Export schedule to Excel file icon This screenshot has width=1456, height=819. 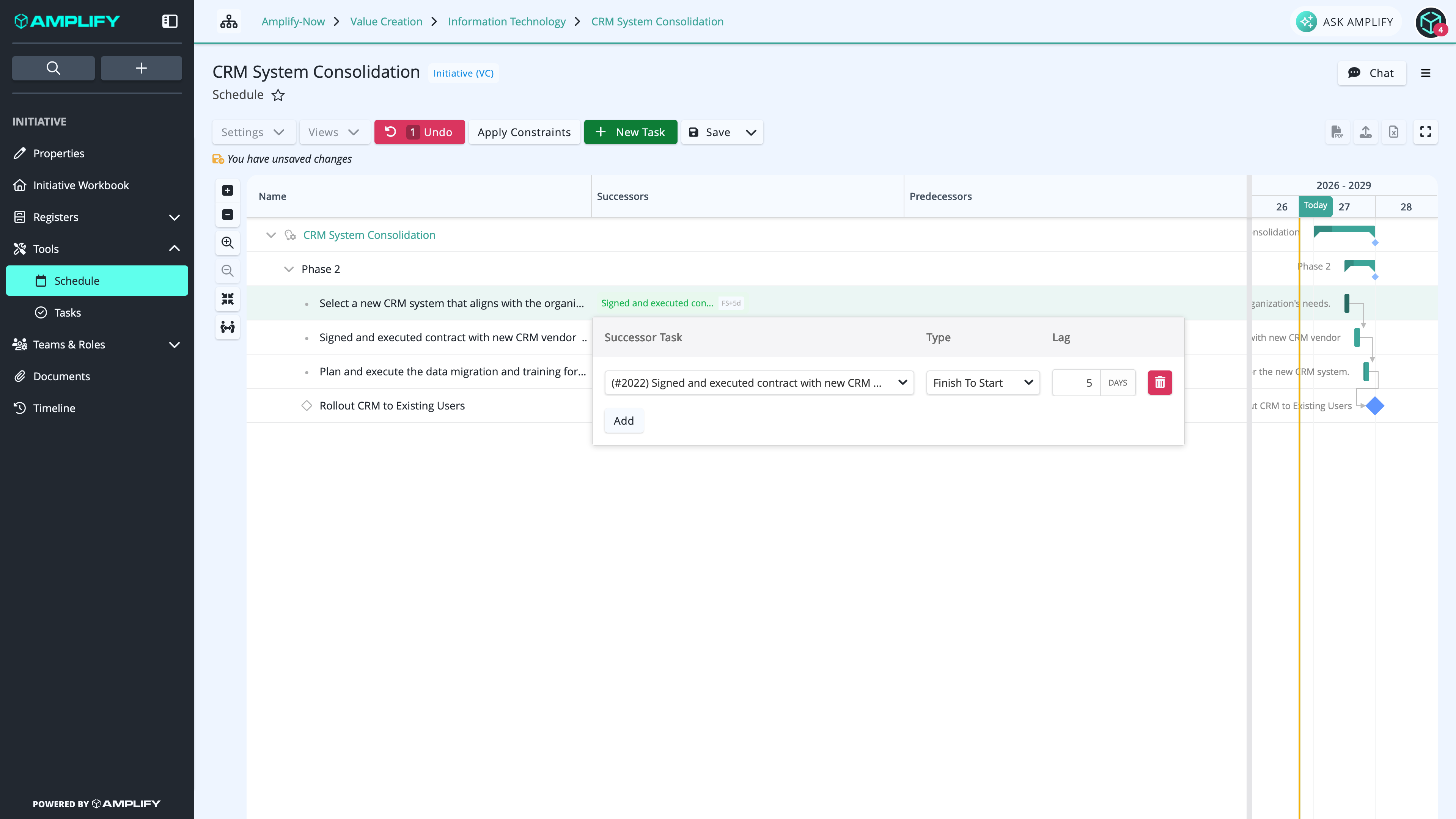point(1394,132)
